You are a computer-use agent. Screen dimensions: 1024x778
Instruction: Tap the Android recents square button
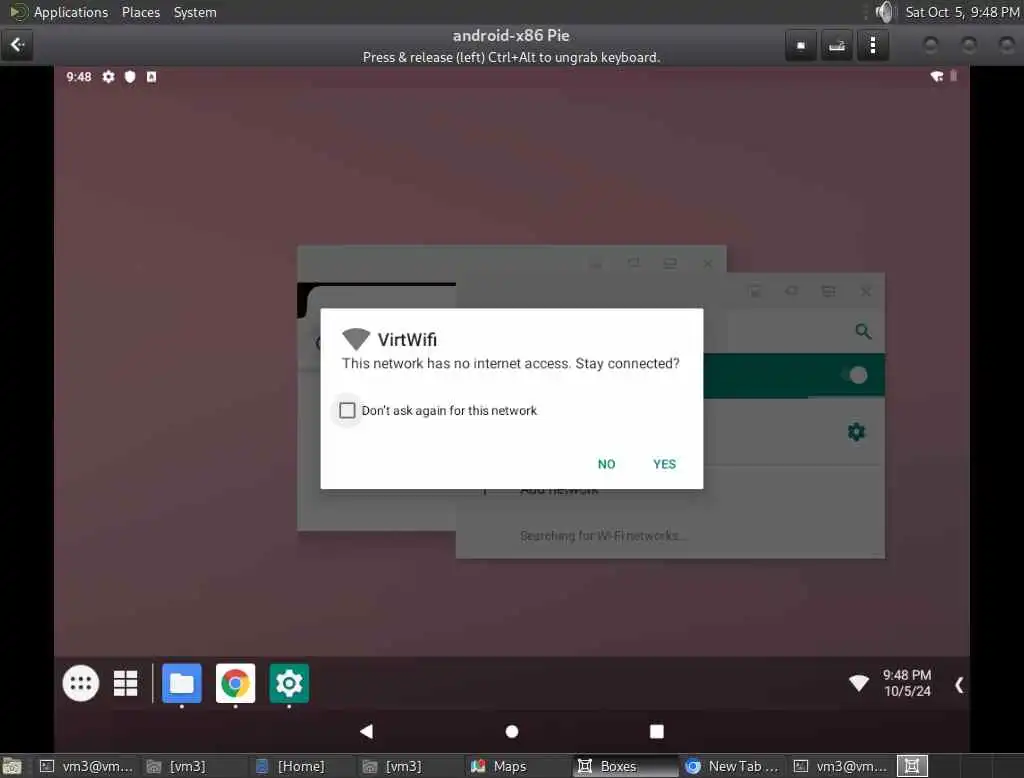657,731
